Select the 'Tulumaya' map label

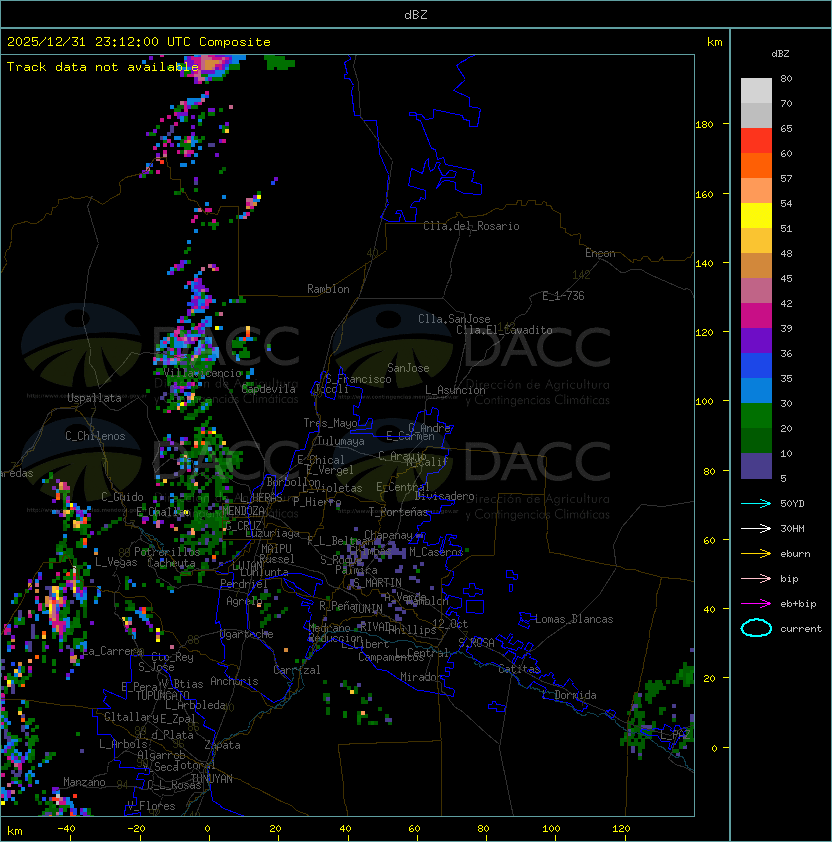(341, 441)
